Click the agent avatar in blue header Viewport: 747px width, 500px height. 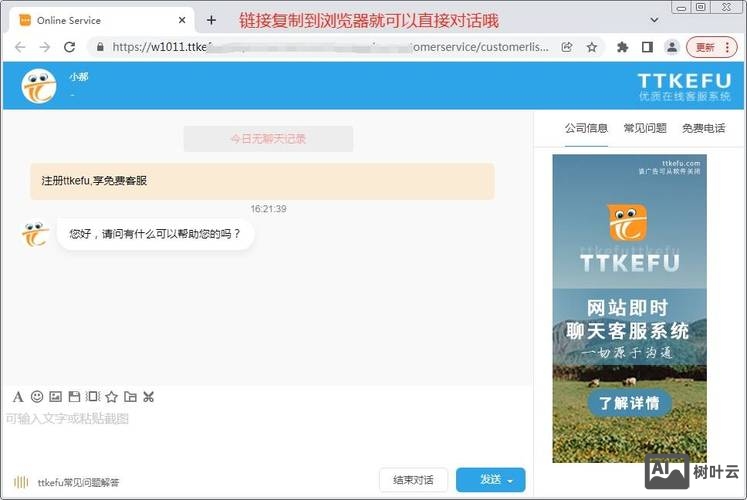pyautogui.click(x=39, y=86)
